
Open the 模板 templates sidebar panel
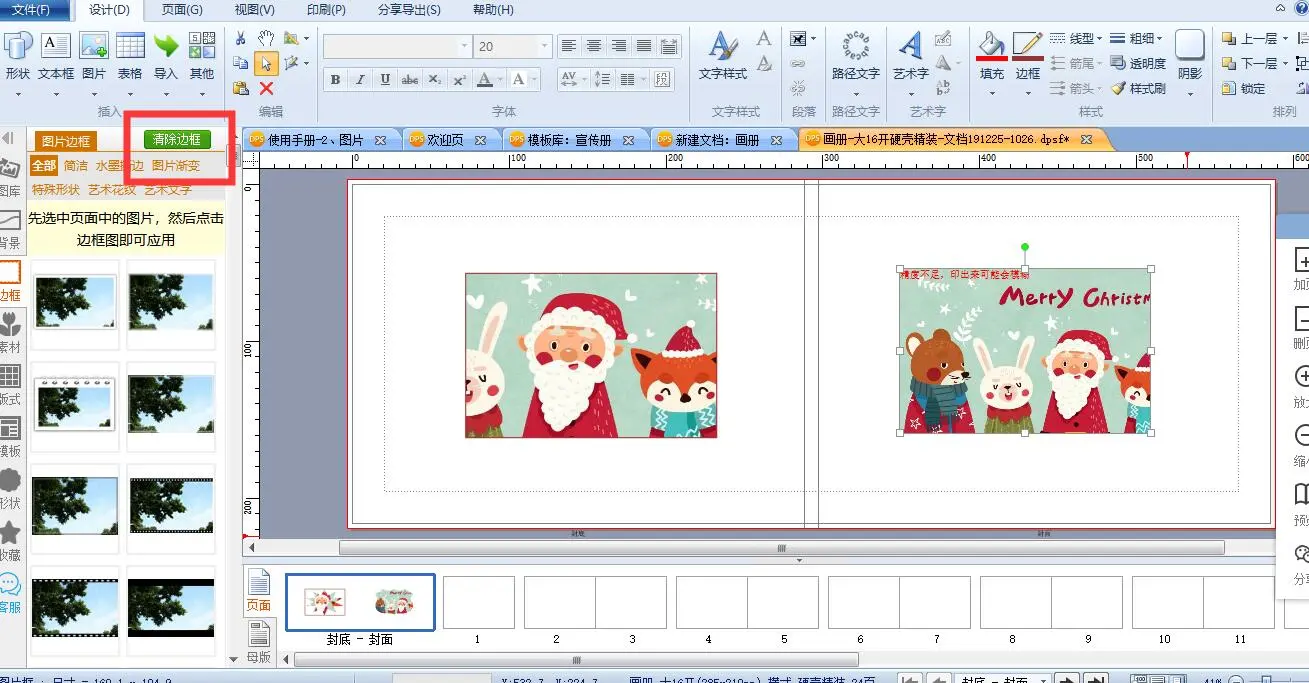[x=10, y=435]
